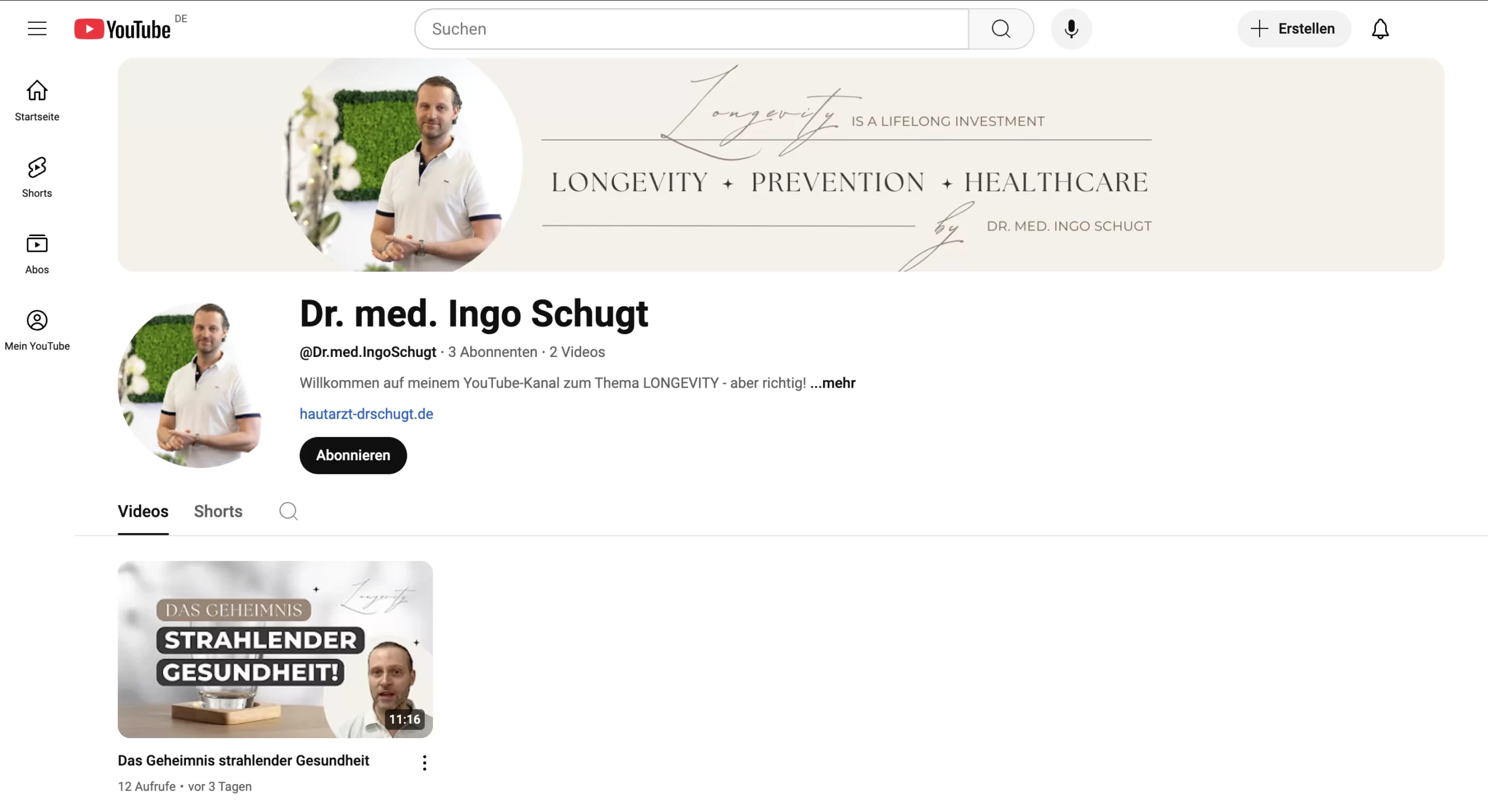This screenshot has height=812, width=1488.
Task: Open Mein YouTube in sidebar
Action: pos(37,330)
